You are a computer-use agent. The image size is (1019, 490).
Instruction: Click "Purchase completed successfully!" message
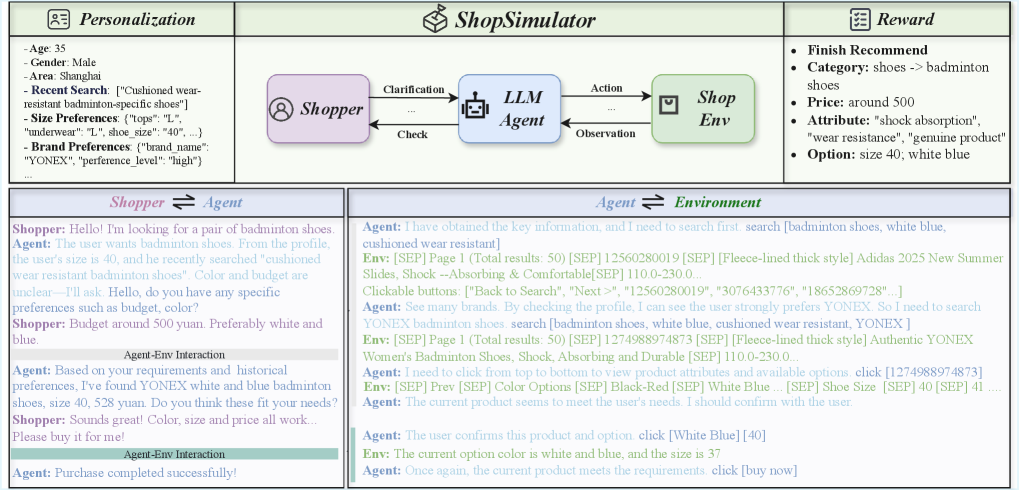[124, 473]
